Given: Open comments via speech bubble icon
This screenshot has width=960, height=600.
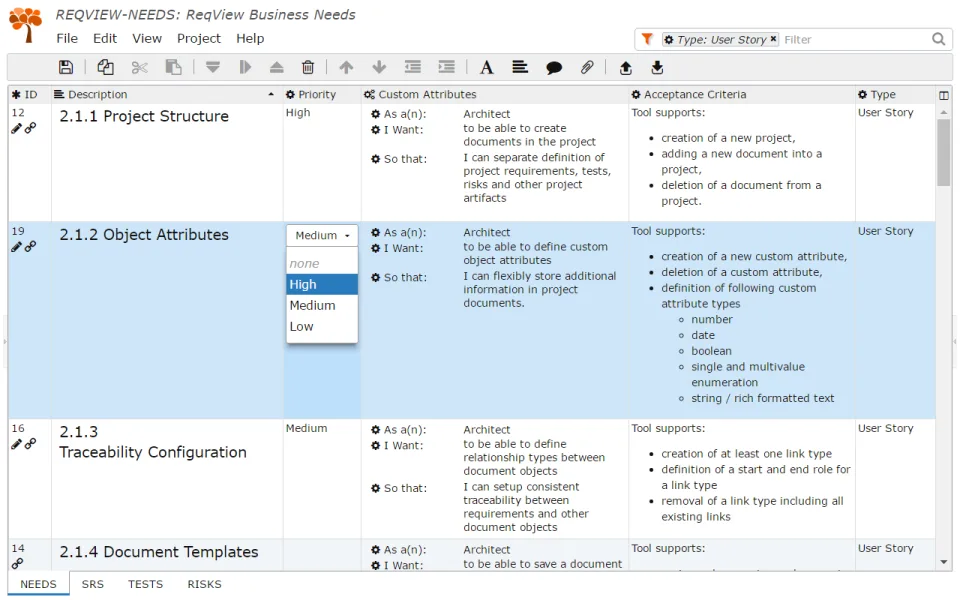Looking at the screenshot, I should coord(554,68).
